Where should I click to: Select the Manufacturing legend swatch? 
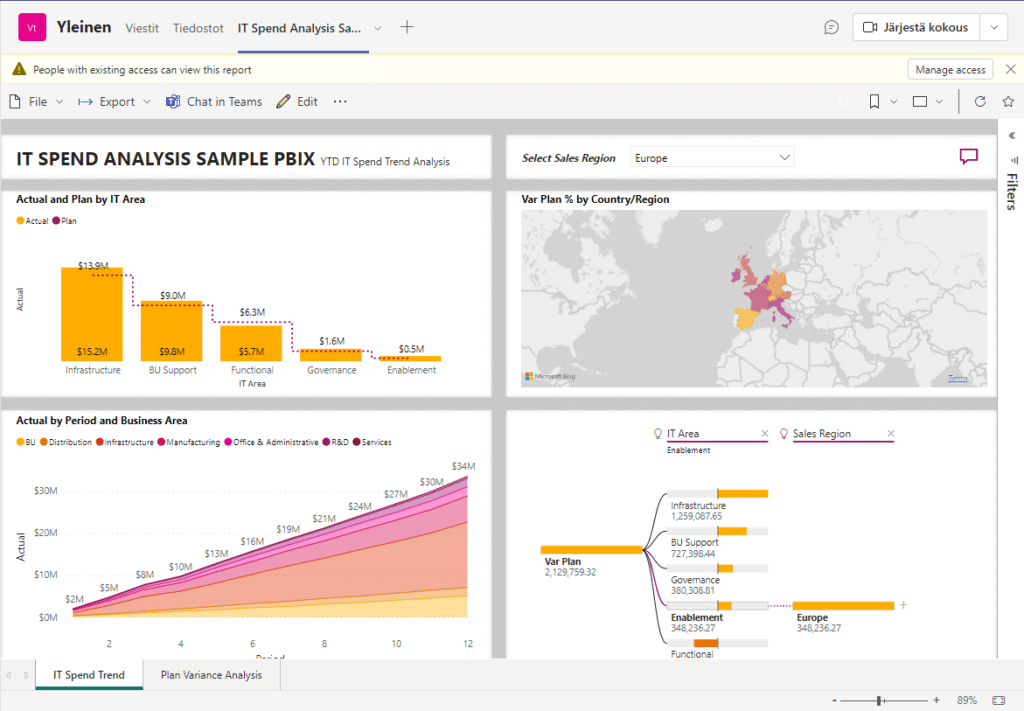[x=161, y=442]
